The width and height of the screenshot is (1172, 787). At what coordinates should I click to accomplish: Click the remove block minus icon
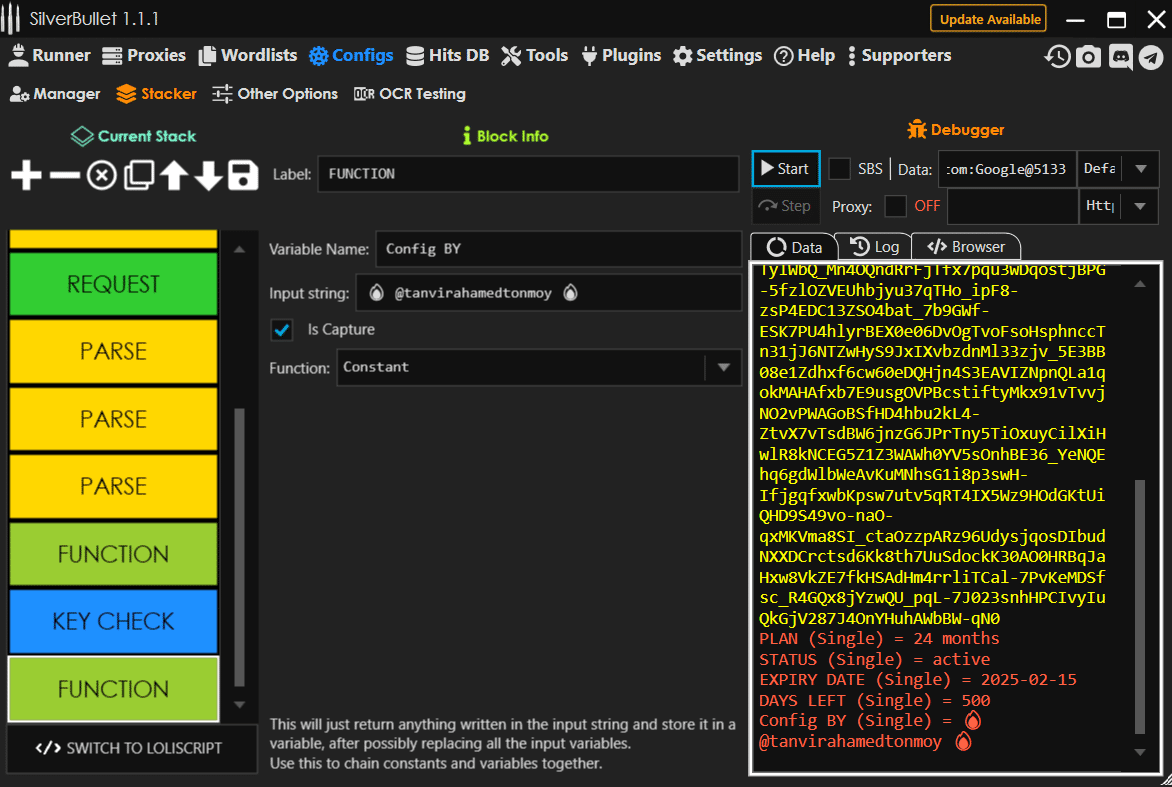(x=64, y=176)
